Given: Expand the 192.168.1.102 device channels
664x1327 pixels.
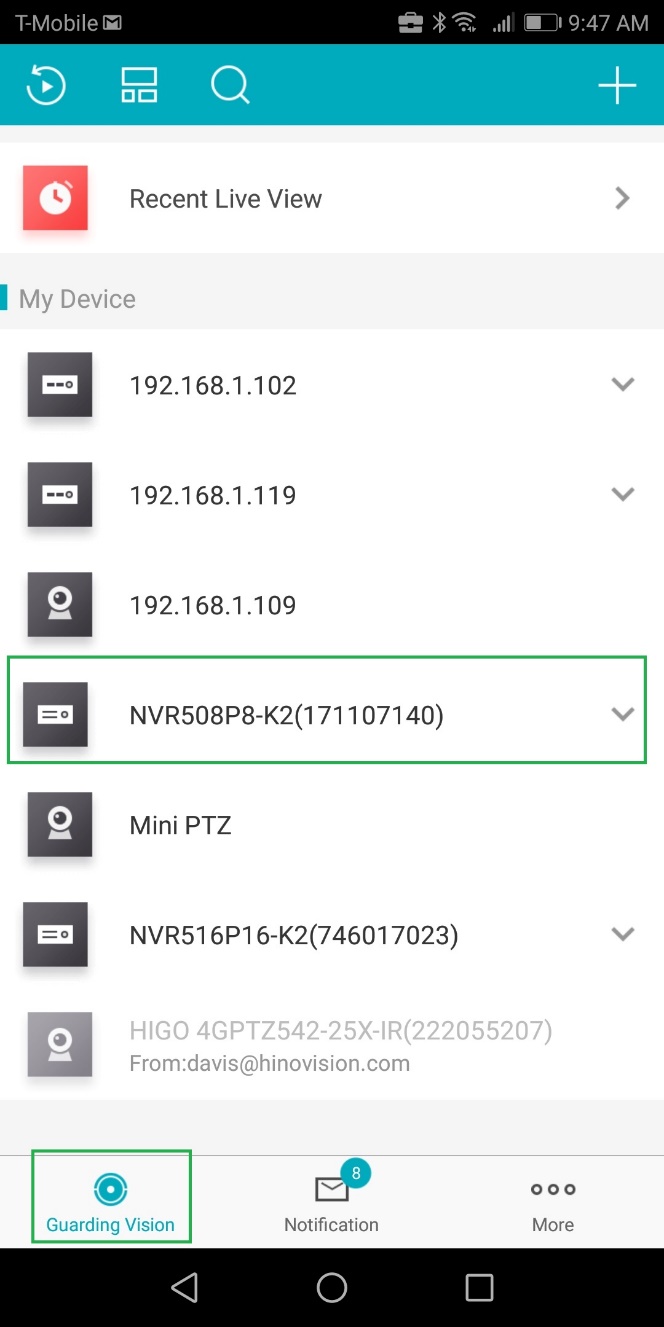Looking at the screenshot, I should click(623, 384).
